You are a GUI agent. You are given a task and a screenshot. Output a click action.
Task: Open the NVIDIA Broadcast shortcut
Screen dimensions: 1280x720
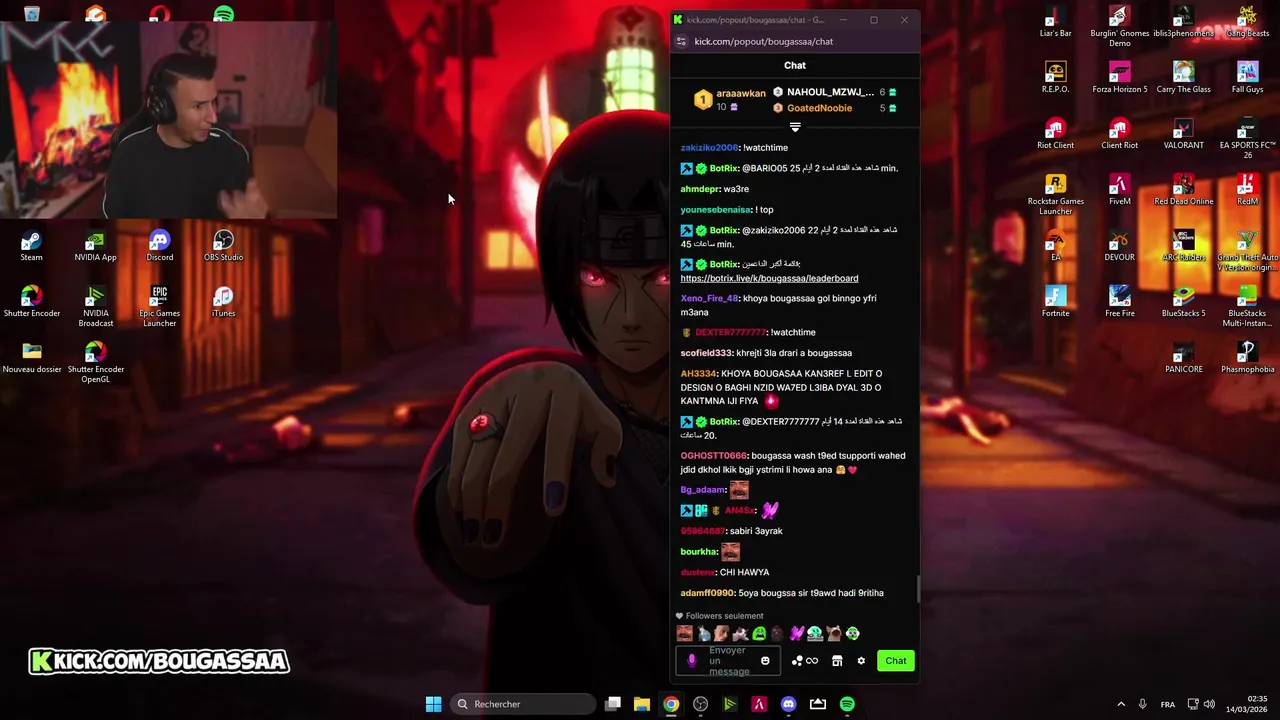[95, 306]
